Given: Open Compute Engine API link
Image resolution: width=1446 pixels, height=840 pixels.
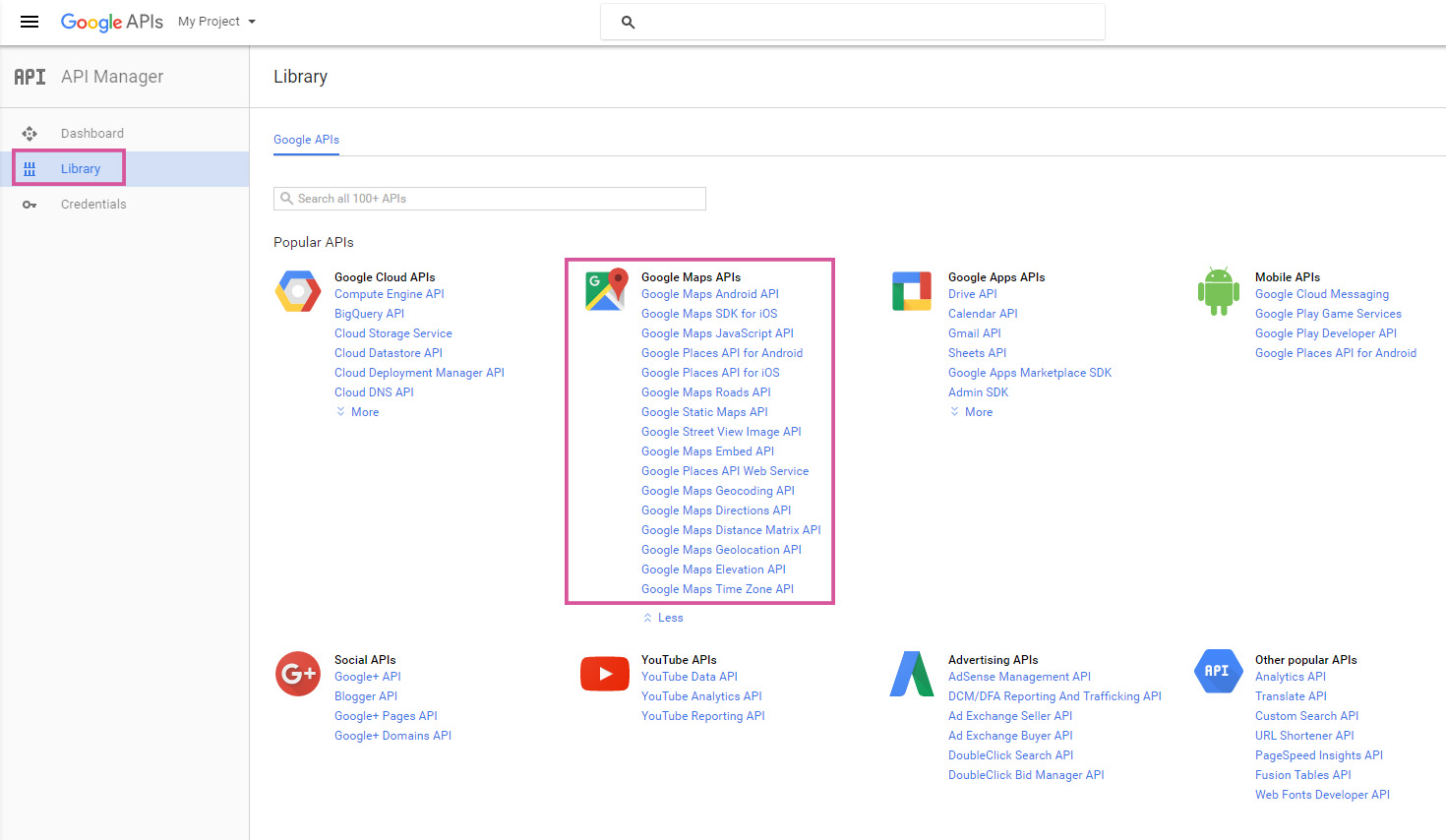Looking at the screenshot, I should click(x=390, y=294).
